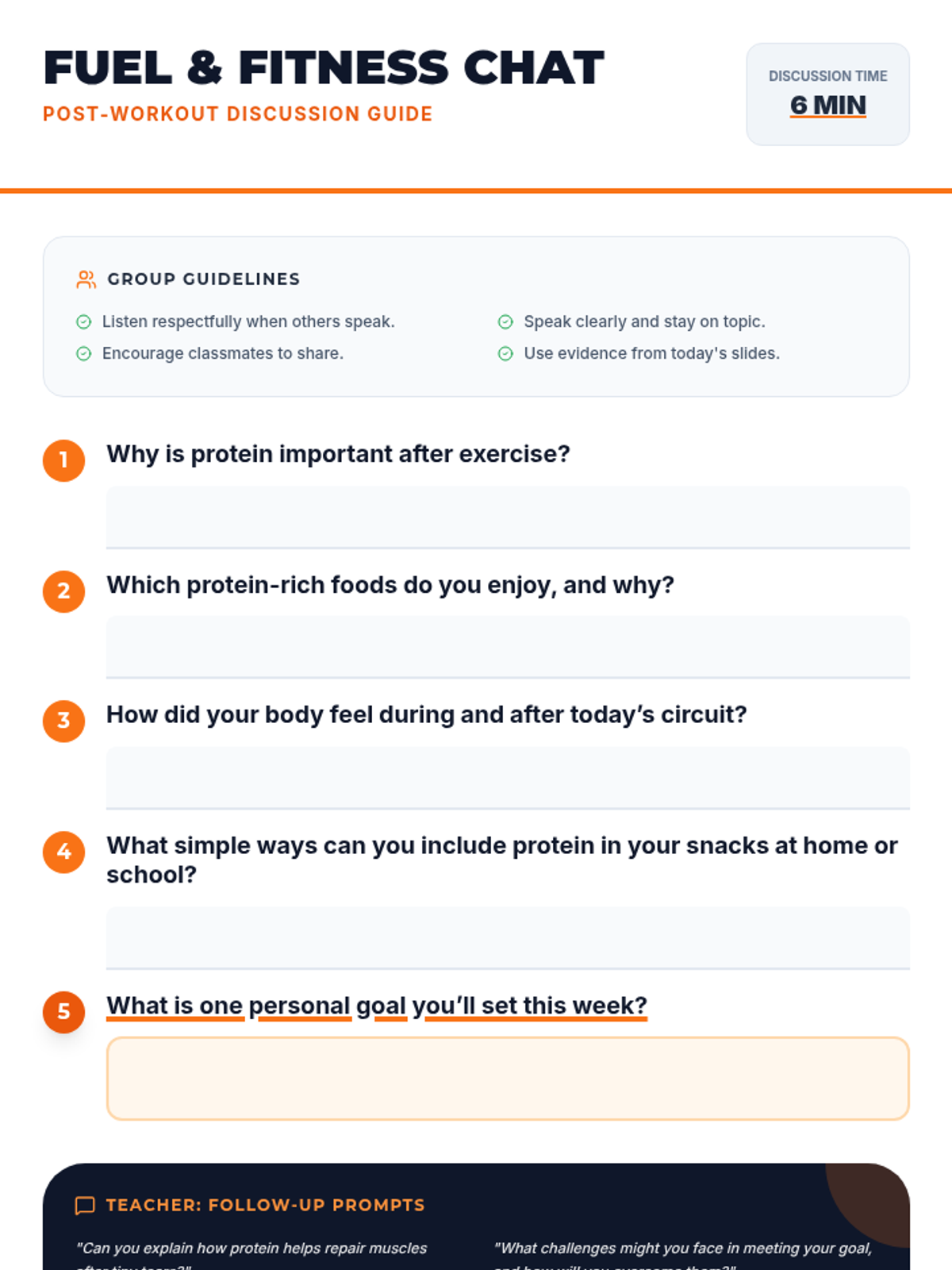Click the answer box under snacks question

(508, 938)
